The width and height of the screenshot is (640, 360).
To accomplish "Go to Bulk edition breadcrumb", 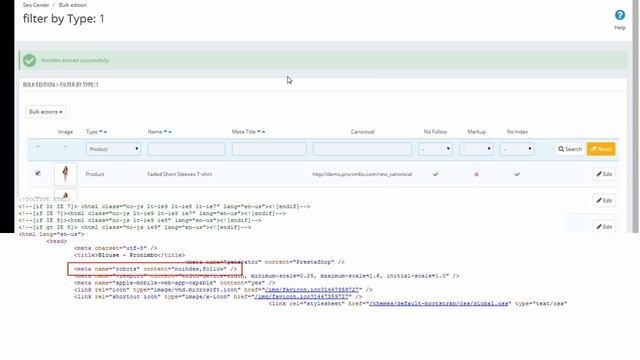I will coord(73,5).
